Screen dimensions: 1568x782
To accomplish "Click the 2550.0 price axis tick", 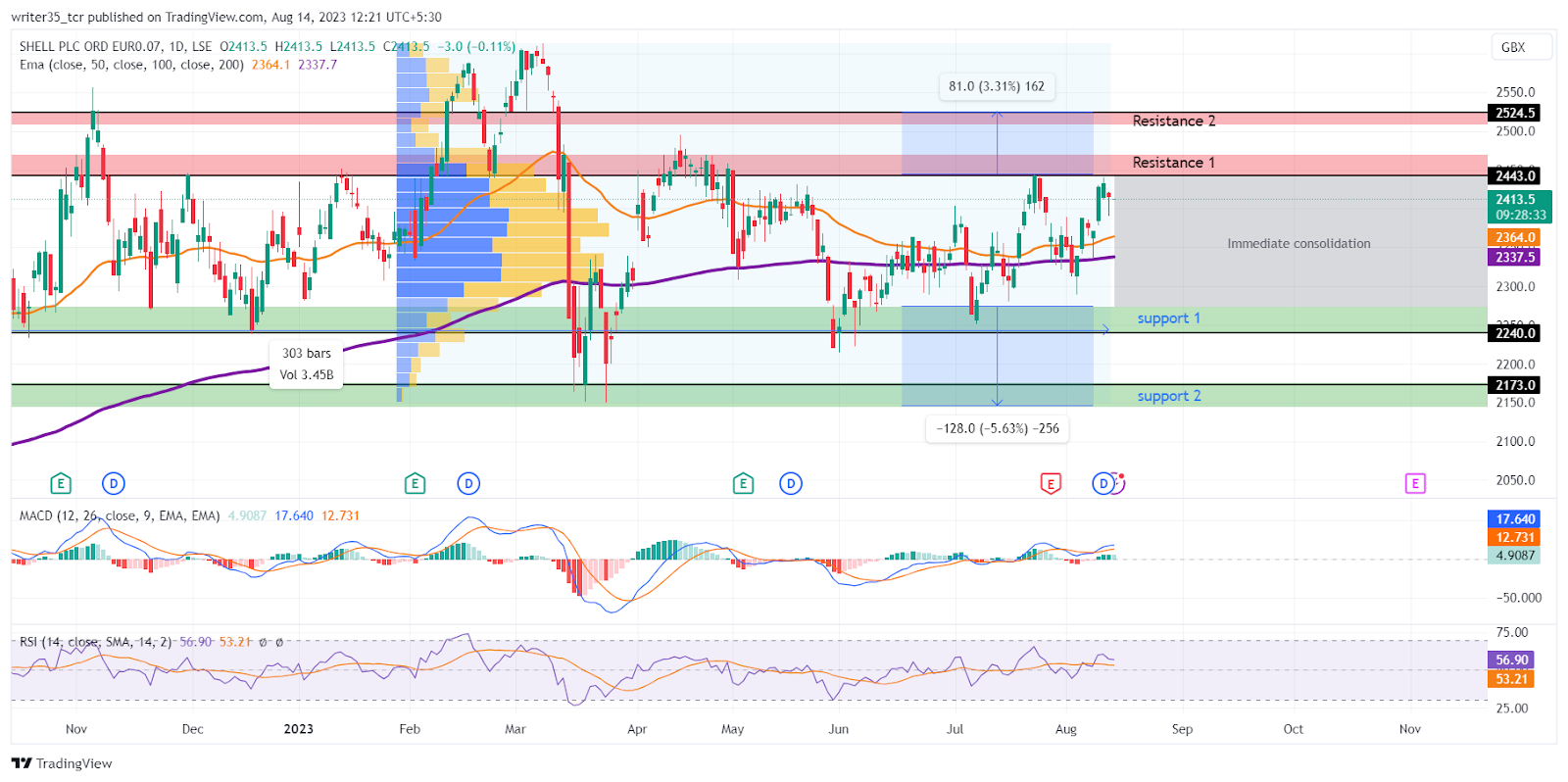I will click(x=1515, y=92).
